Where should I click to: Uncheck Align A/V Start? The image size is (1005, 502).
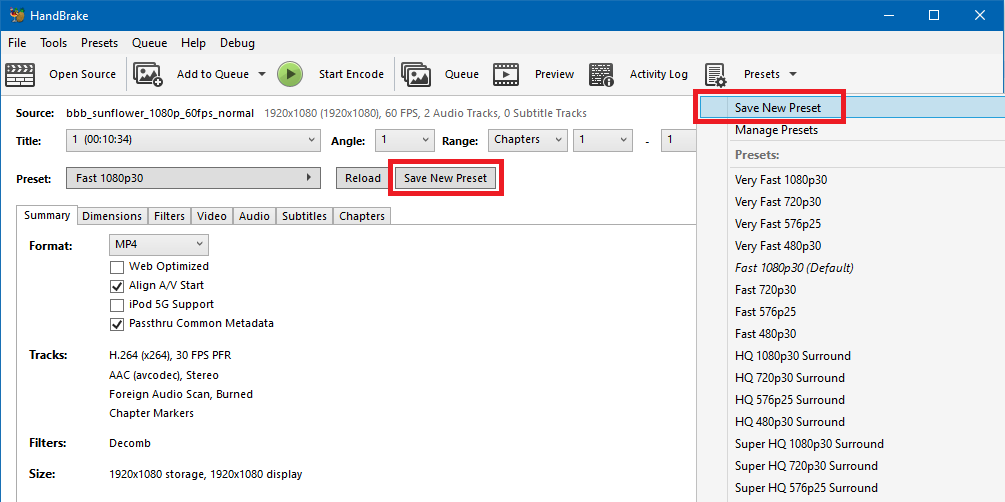(117, 286)
